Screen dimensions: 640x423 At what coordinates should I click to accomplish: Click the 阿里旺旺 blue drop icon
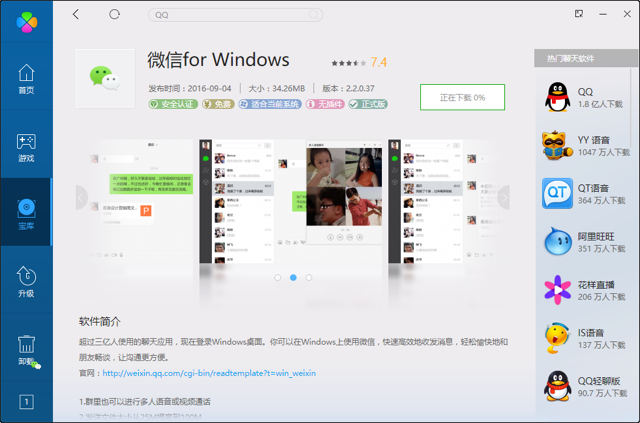point(557,242)
